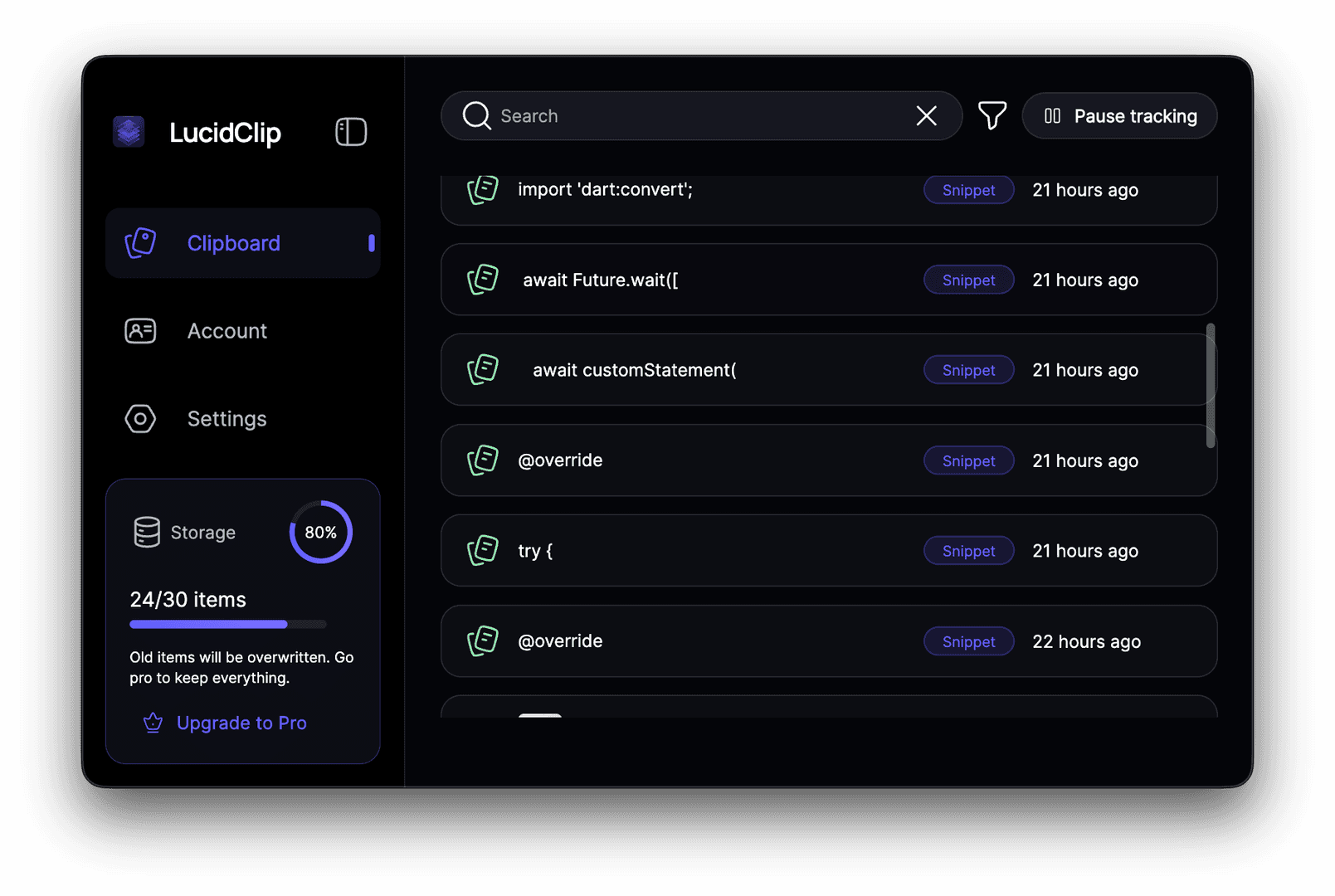The width and height of the screenshot is (1335, 896).
Task: Select the Clipboard card-stack icon
Action: [140, 243]
